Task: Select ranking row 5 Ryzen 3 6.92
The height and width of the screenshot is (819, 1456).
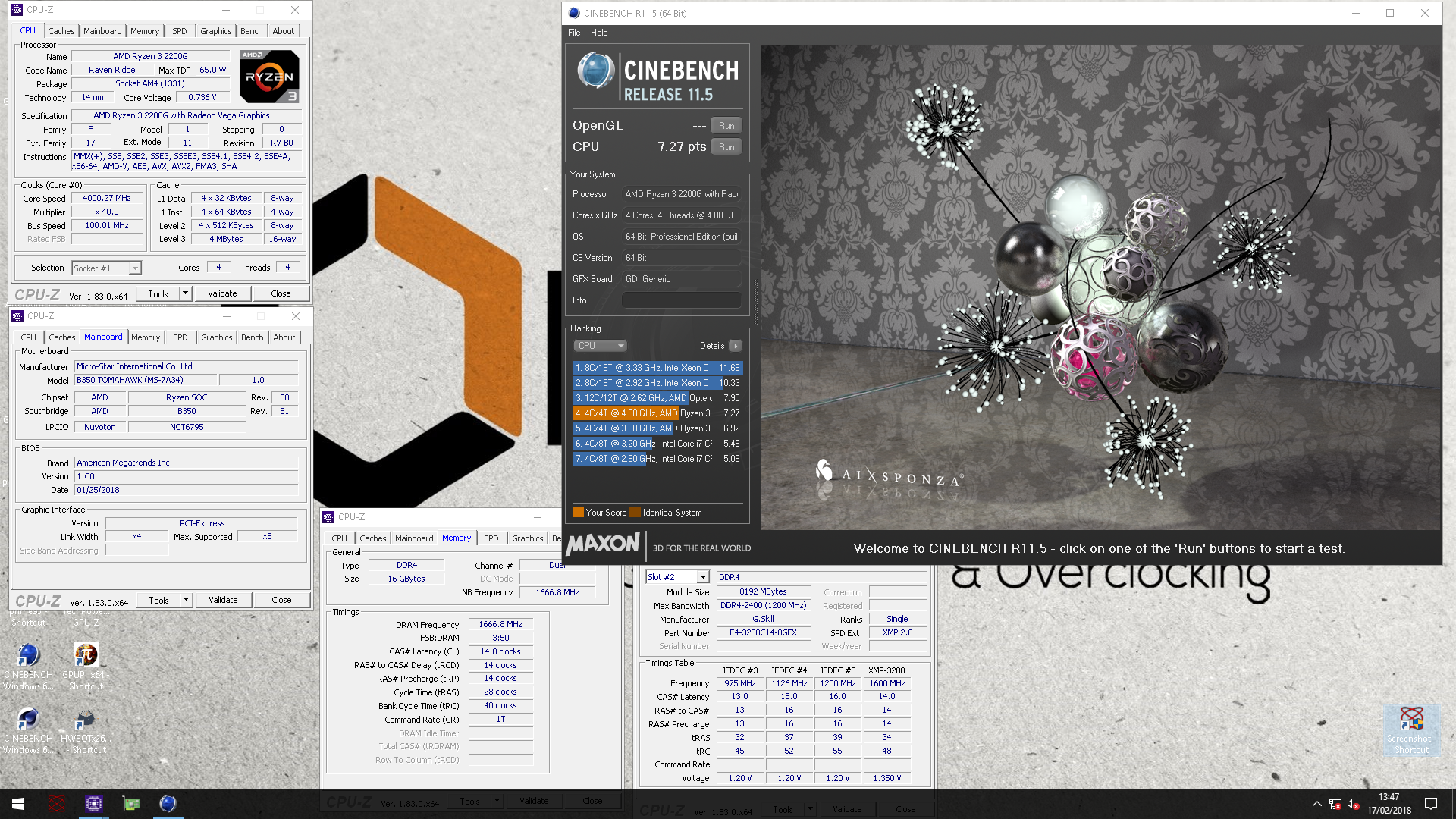Action: pos(657,428)
